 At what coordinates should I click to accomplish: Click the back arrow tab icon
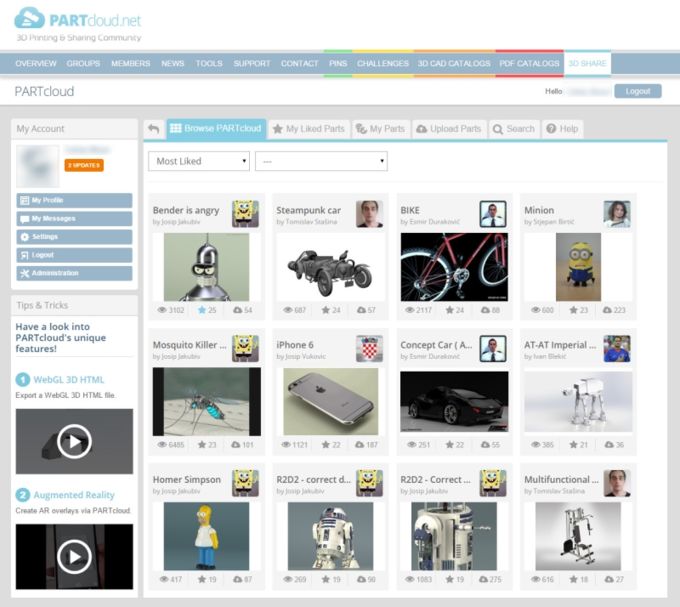click(x=154, y=129)
